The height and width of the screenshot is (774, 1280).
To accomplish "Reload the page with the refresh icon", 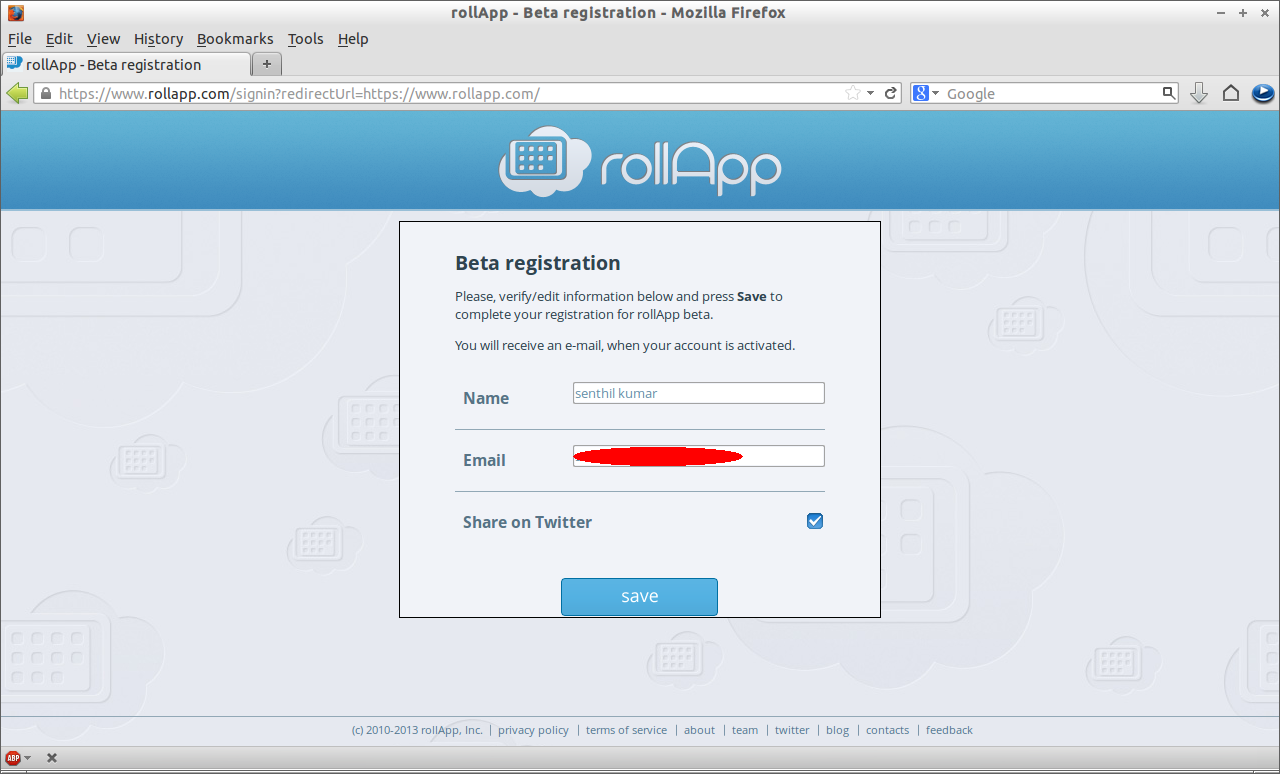I will pyautogui.click(x=890, y=93).
